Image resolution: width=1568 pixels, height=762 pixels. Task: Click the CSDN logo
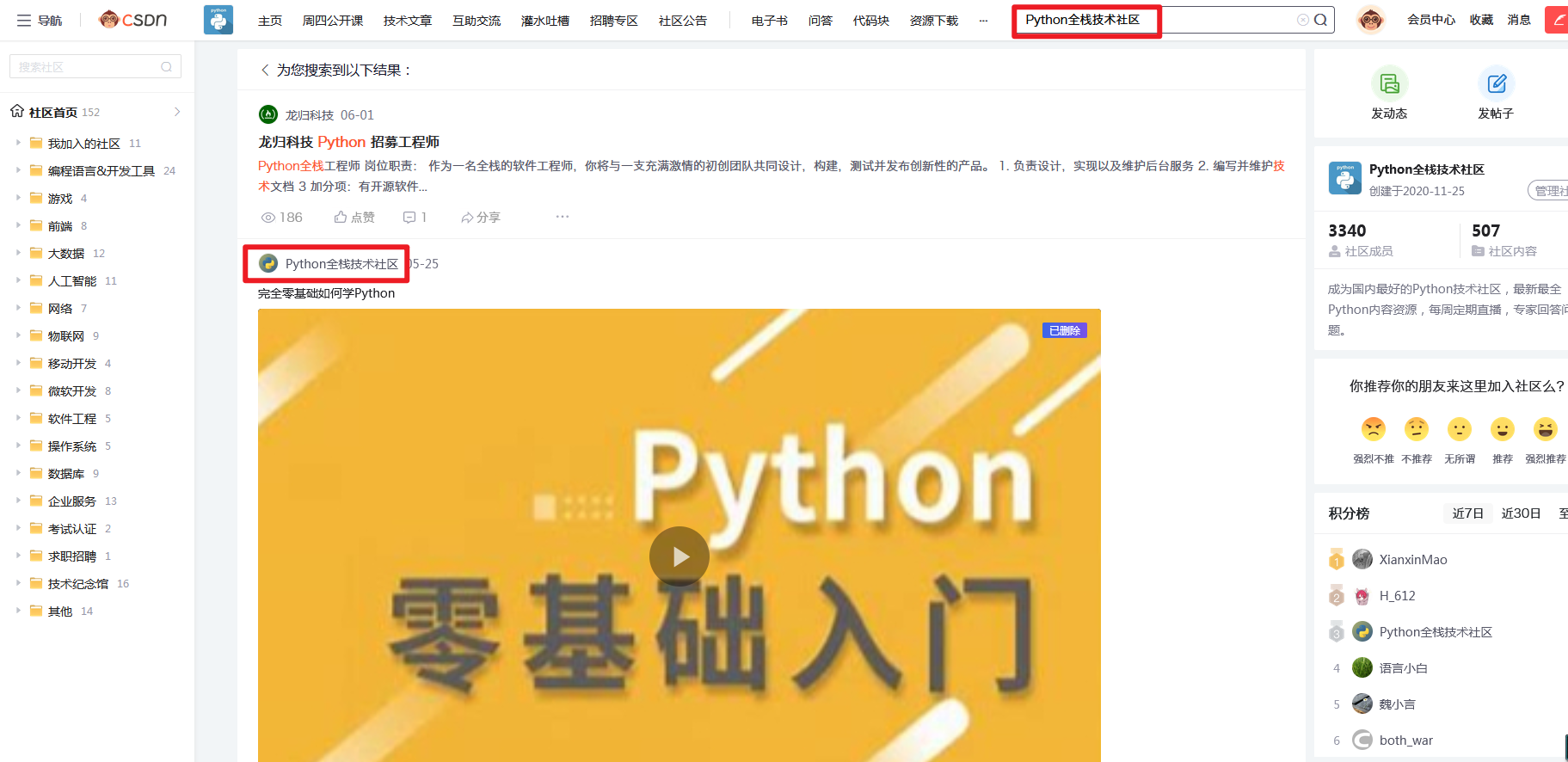click(x=133, y=20)
